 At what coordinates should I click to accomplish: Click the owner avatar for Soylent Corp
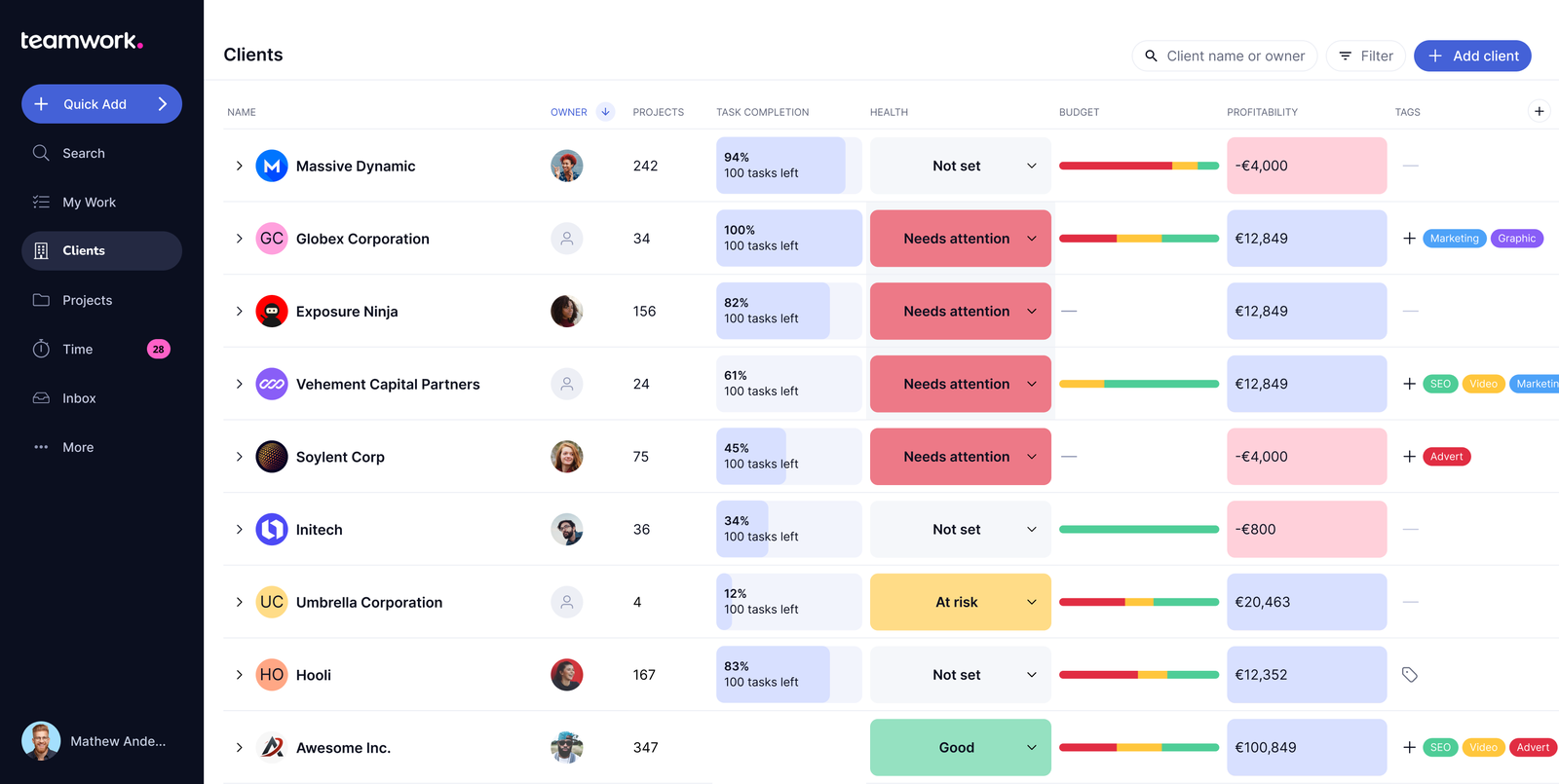tap(567, 457)
